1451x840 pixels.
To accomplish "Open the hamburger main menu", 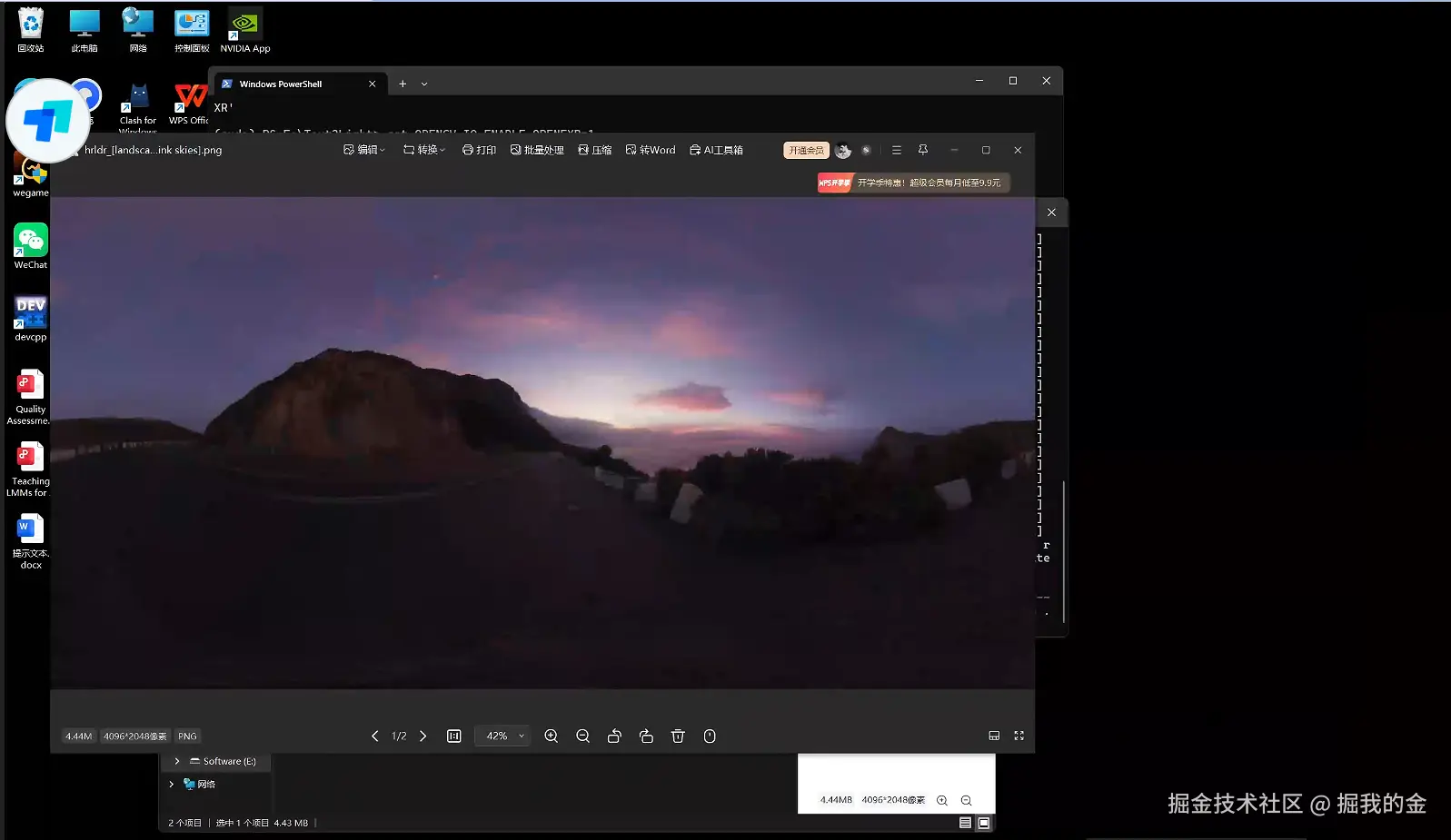I will click(x=897, y=150).
